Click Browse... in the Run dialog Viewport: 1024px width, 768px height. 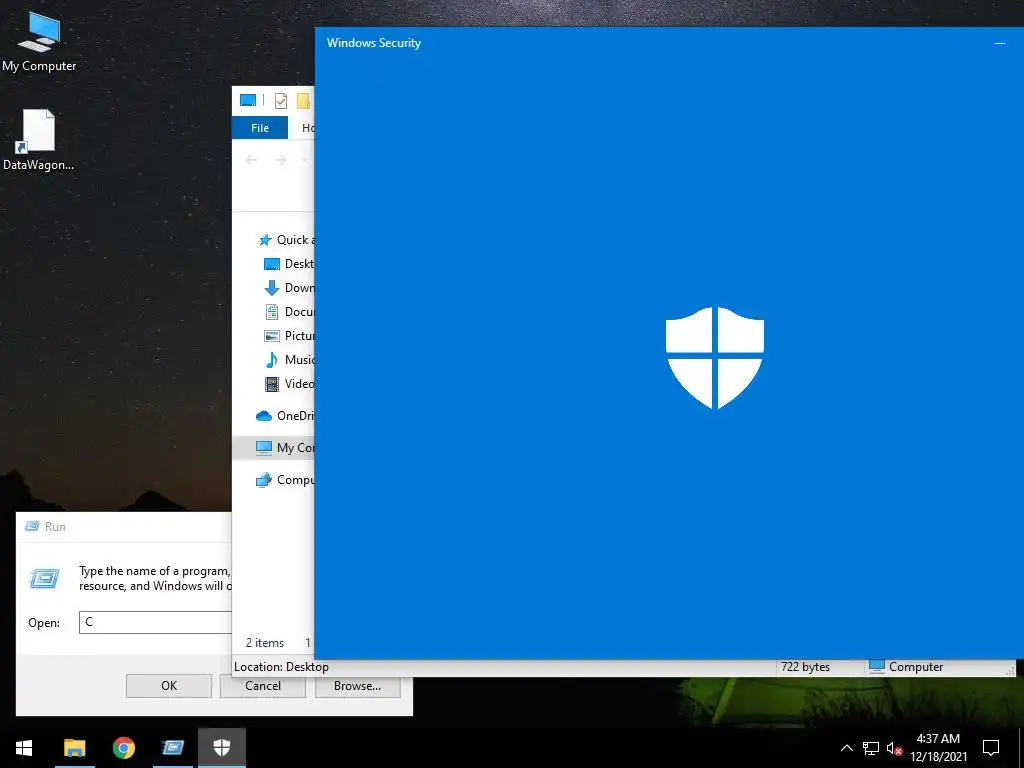pos(357,686)
